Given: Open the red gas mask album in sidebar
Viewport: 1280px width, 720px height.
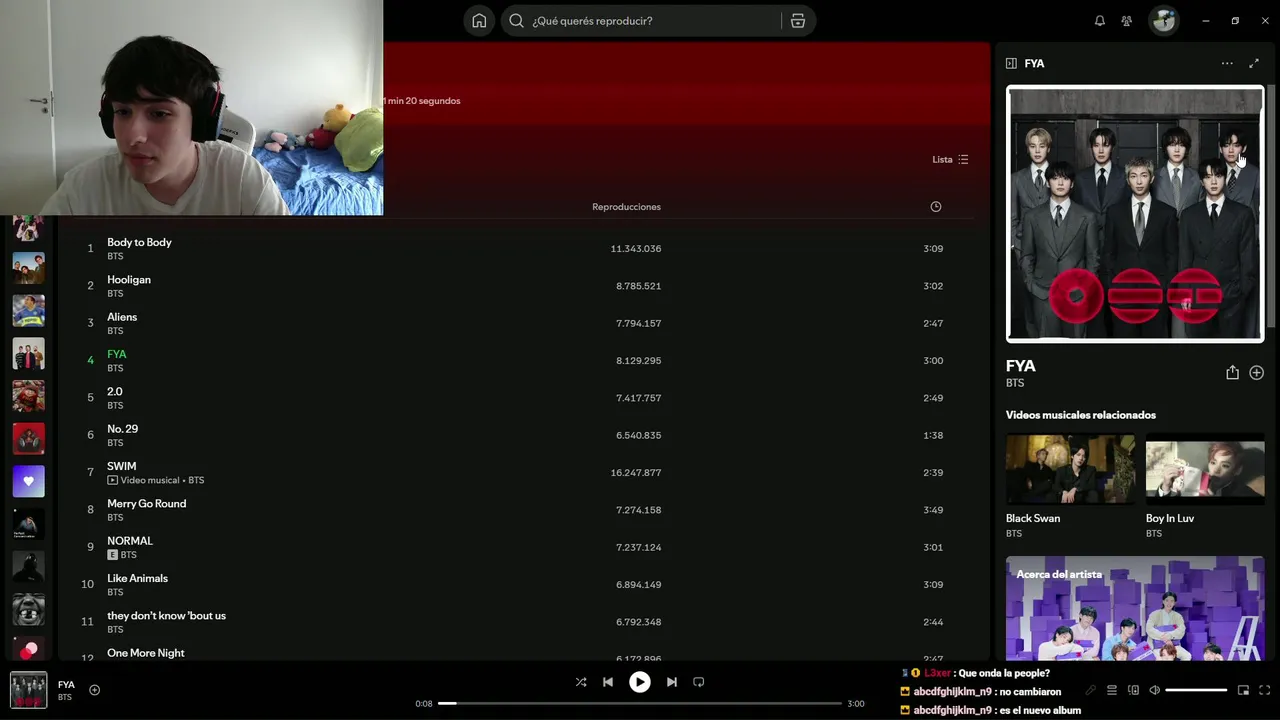Looking at the screenshot, I should coord(28,438).
